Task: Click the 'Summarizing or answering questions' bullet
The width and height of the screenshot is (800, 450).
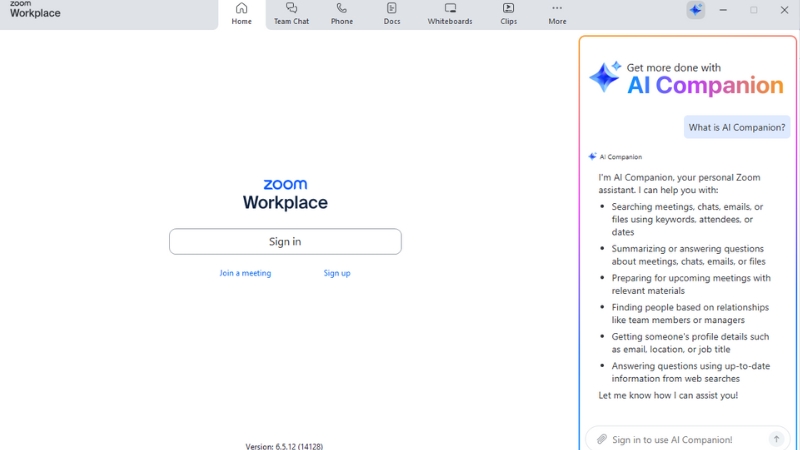Action: tap(688, 255)
